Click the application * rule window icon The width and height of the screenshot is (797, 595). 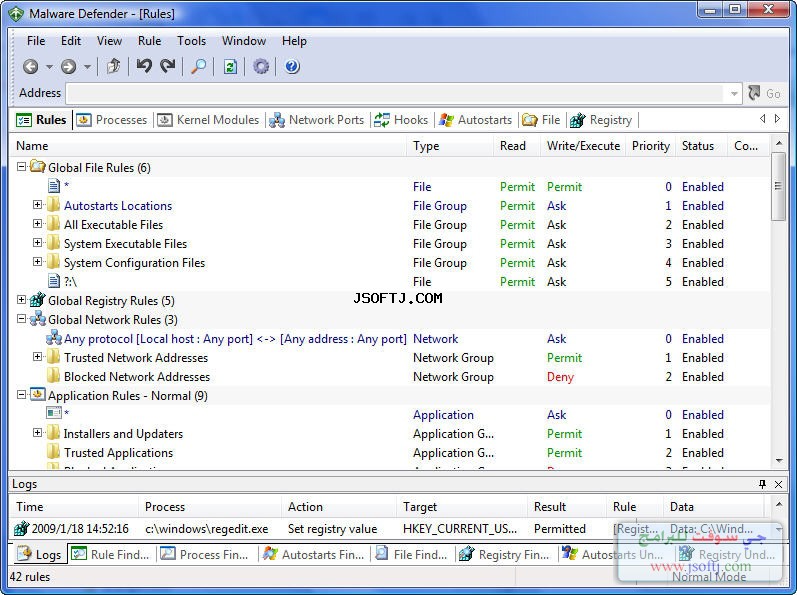point(53,414)
